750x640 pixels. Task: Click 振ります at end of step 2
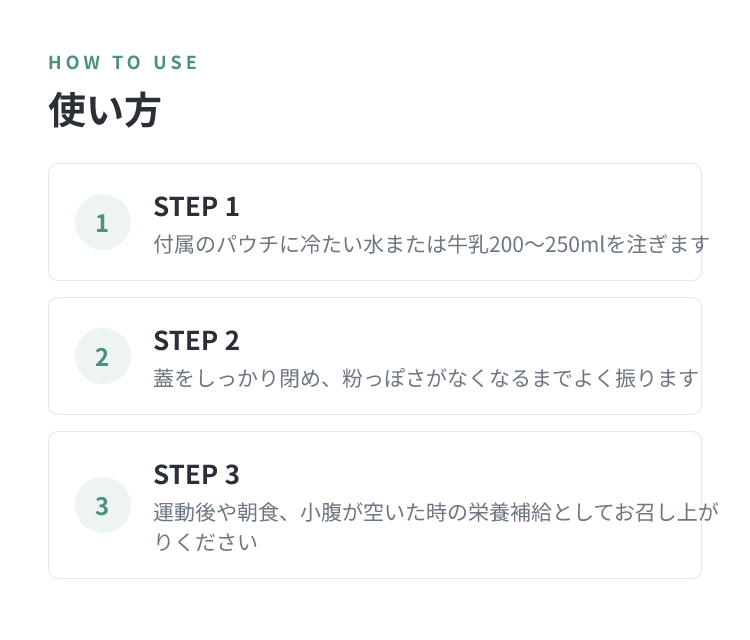657,378
